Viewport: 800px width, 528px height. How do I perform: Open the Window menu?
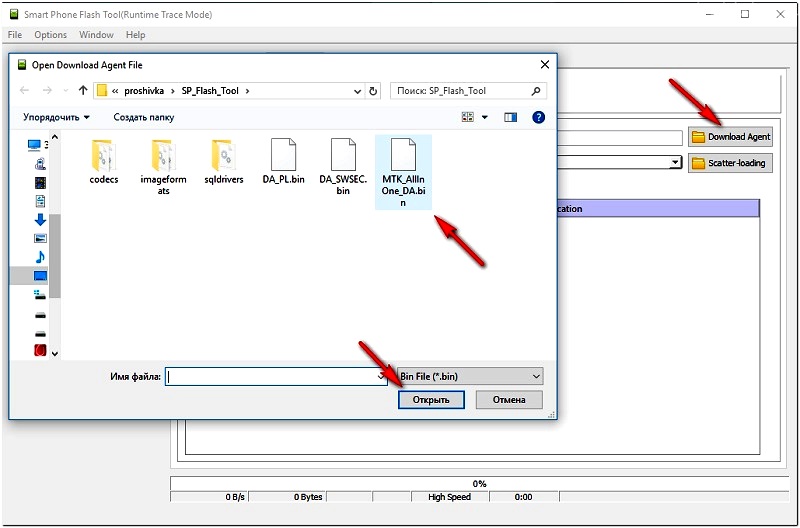coord(96,35)
